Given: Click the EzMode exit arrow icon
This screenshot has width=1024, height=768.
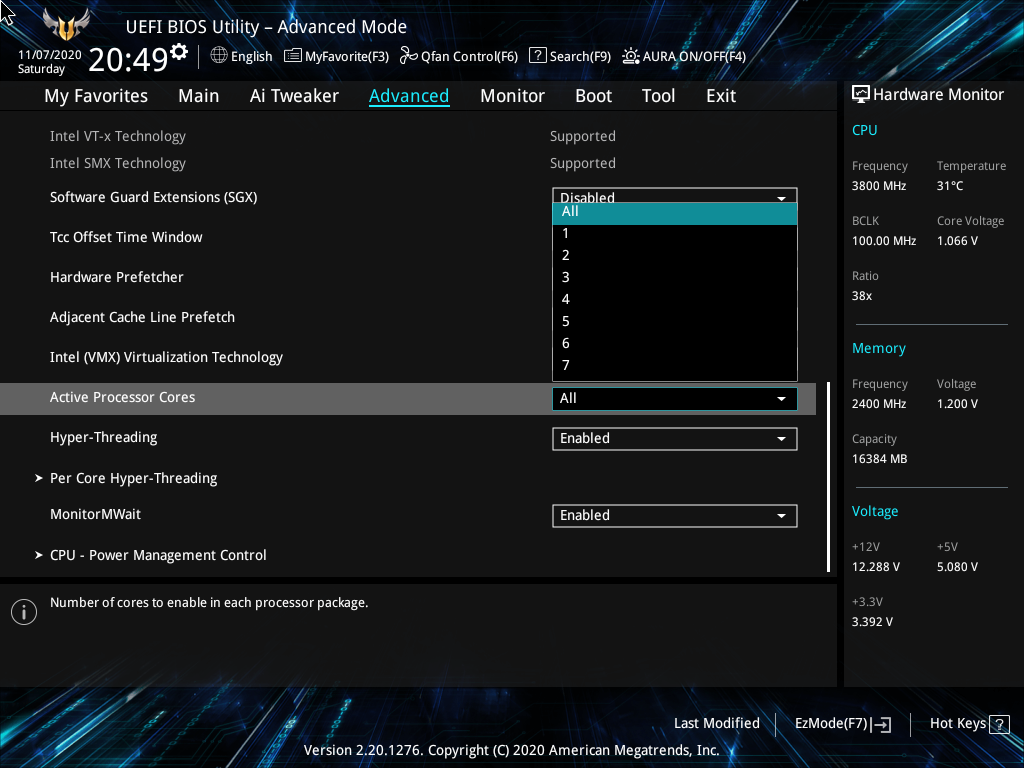Looking at the screenshot, I should click(x=882, y=724).
